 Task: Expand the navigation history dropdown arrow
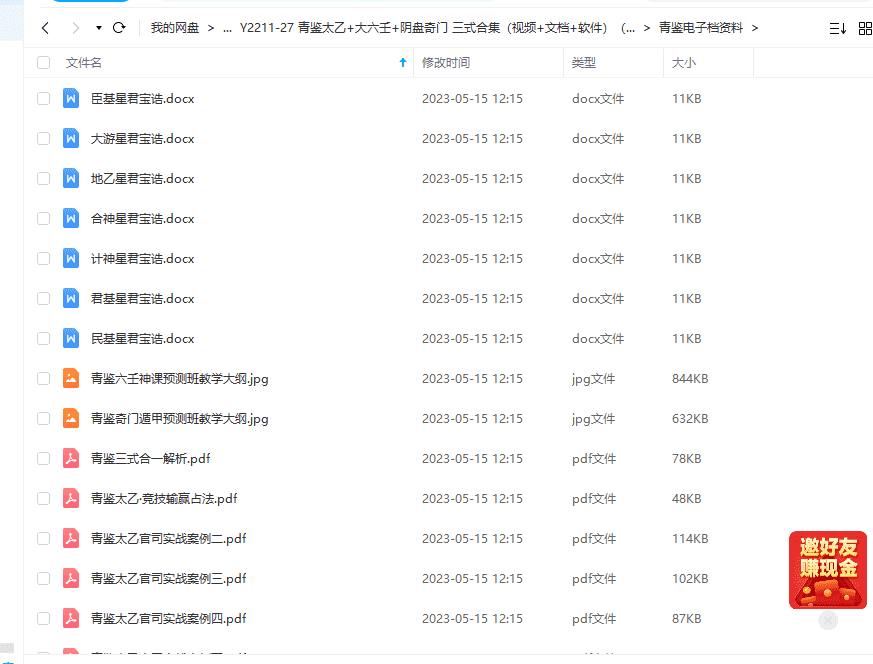point(99,28)
